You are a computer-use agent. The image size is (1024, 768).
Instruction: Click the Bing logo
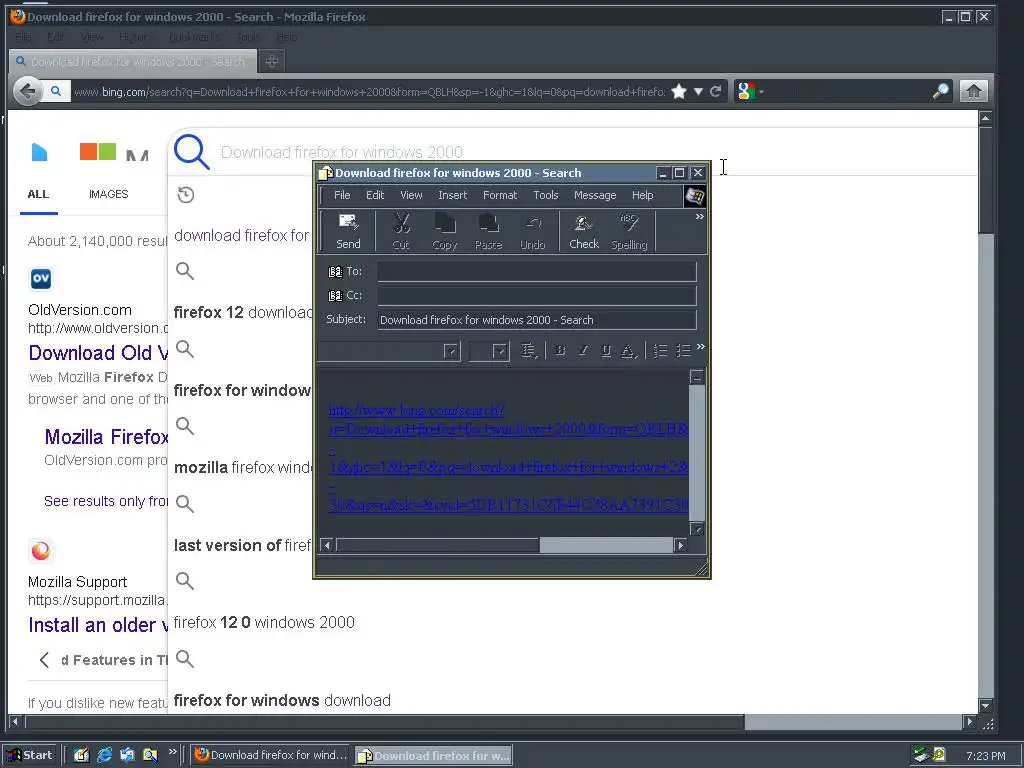point(40,152)
